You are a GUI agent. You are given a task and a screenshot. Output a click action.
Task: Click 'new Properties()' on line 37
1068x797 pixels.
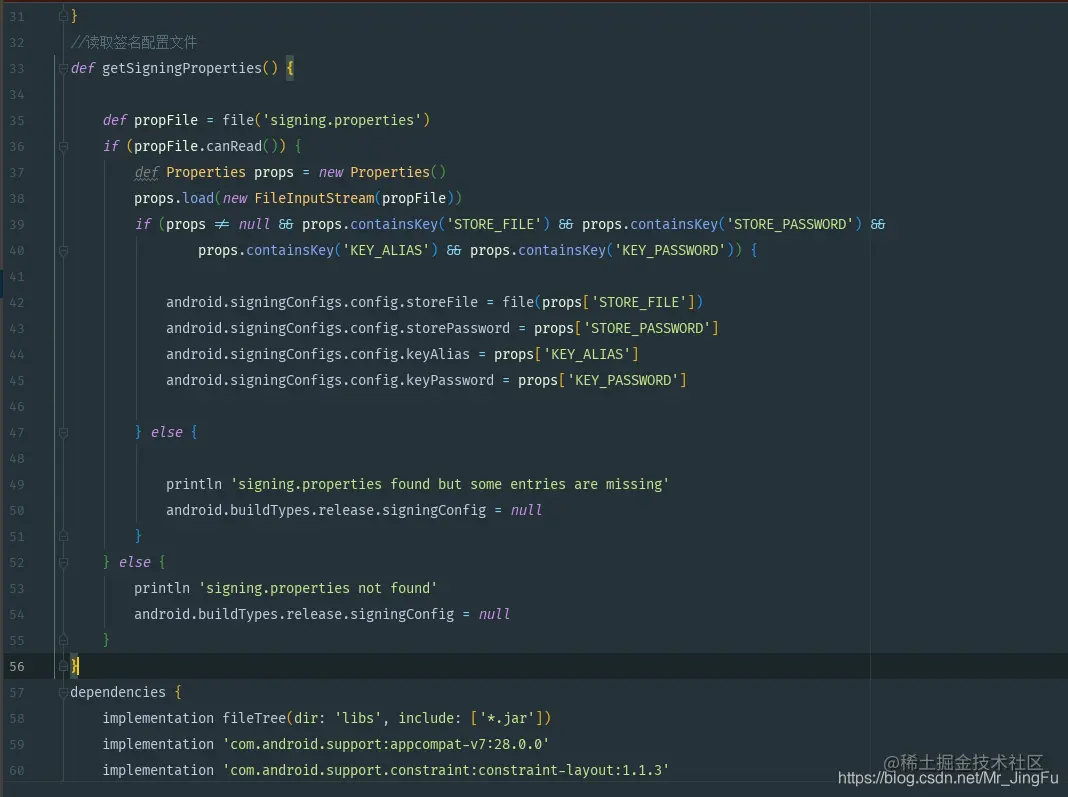click(382, 172)
